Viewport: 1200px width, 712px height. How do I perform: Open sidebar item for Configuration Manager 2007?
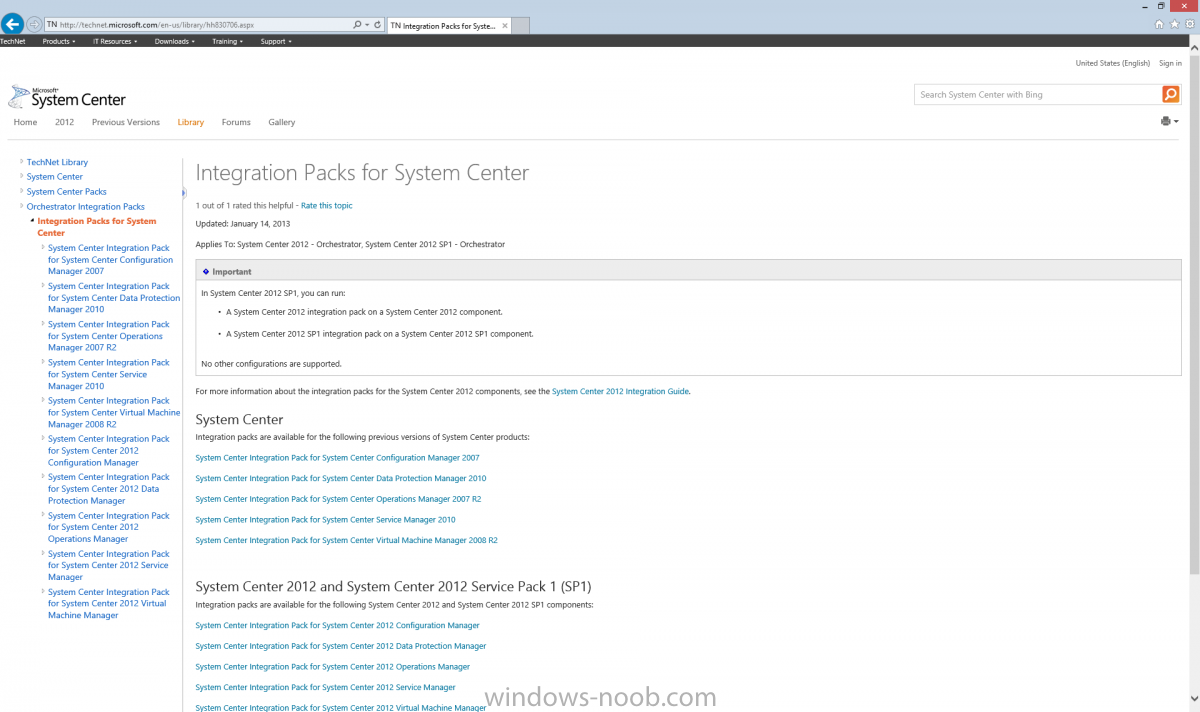click(110, 260)
